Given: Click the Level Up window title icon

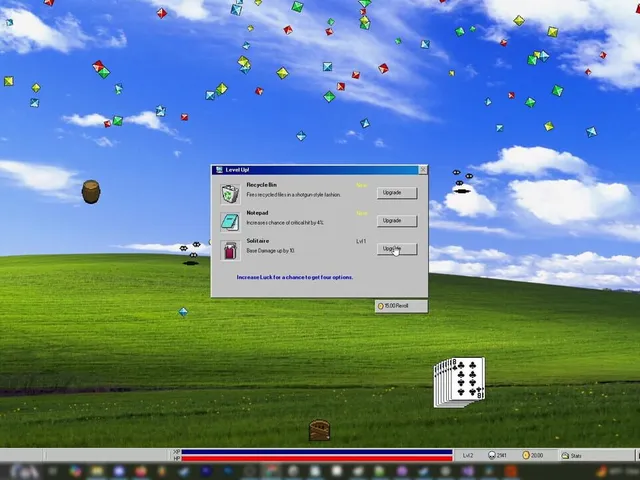Looking at the screenshot, I should coord(219,170).
